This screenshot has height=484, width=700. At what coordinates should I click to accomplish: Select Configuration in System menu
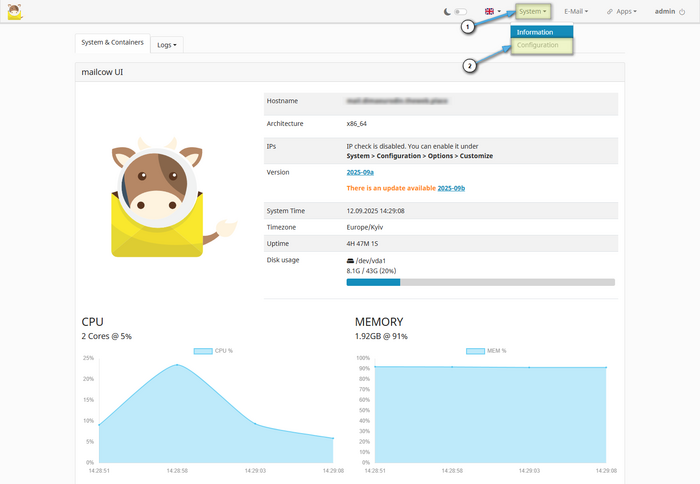(x=542, y=45)
